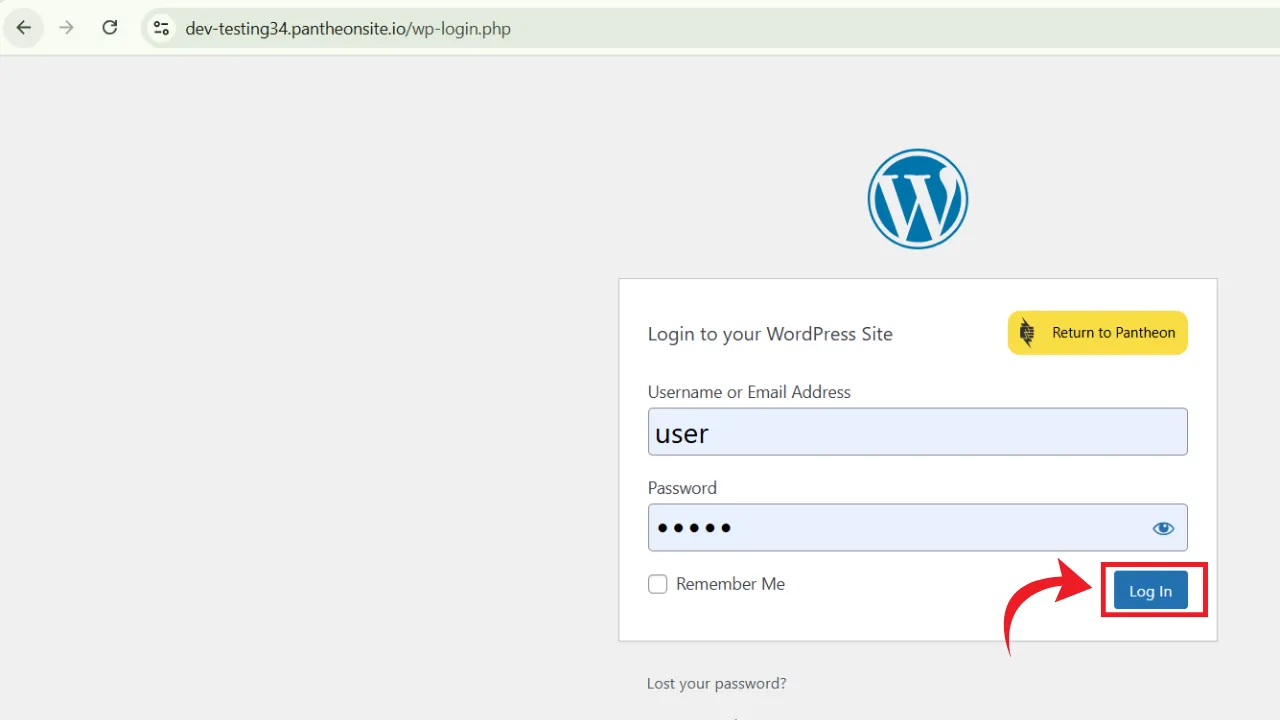Reload the page with refresh icon
Screen dimensions: 1280x720
point(110,28)
